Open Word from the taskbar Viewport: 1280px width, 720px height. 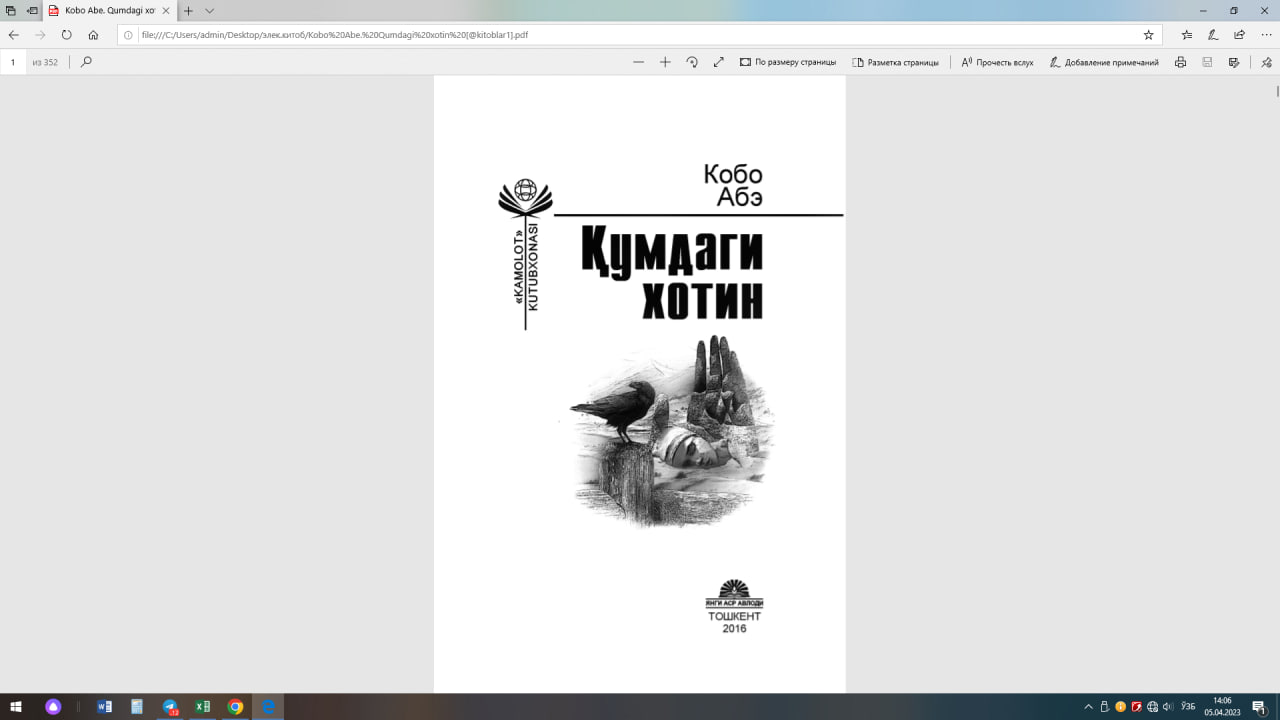point(104,706)
